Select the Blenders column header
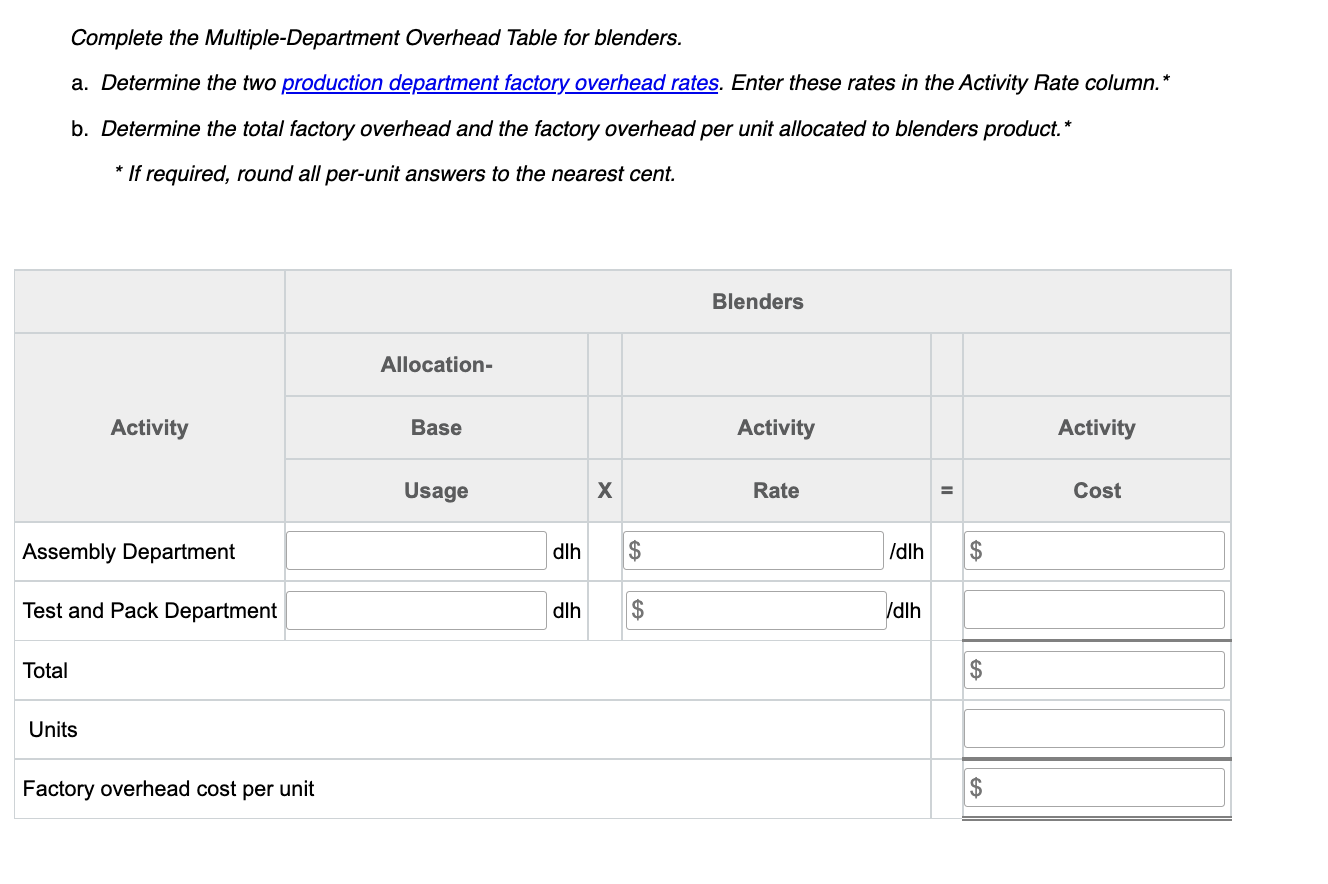This screenshot has width=1328, height=884. tap(757, 301)
